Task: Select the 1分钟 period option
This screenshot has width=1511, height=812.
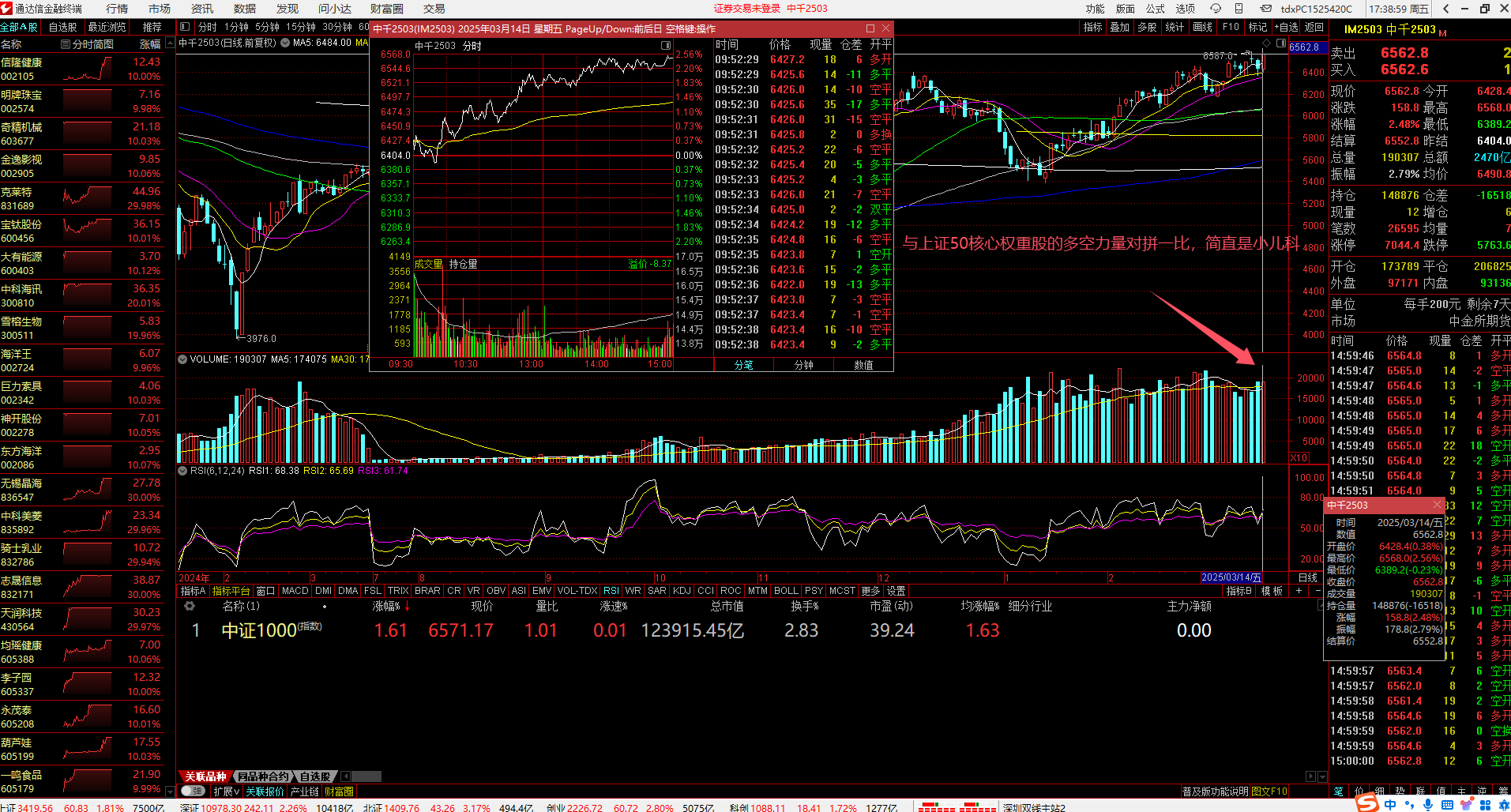Action: [x=236, y=27]
